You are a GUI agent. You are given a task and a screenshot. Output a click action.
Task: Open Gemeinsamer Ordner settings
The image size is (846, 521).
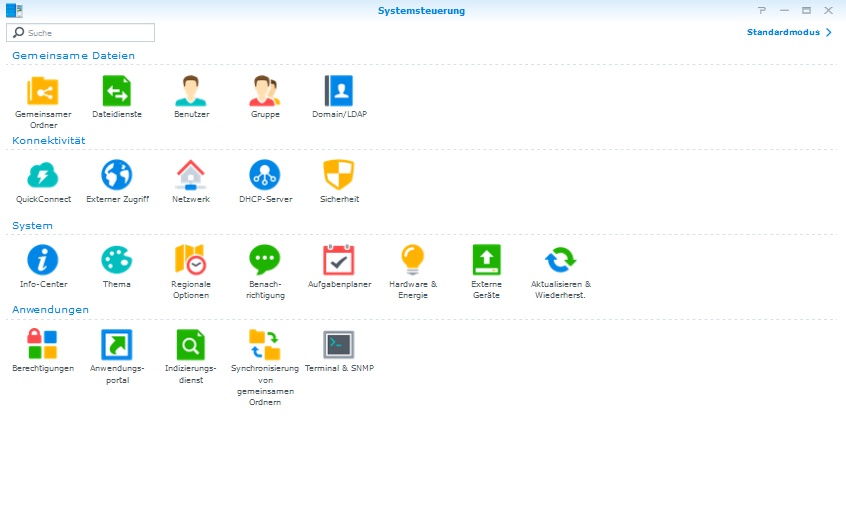[43, 92]
